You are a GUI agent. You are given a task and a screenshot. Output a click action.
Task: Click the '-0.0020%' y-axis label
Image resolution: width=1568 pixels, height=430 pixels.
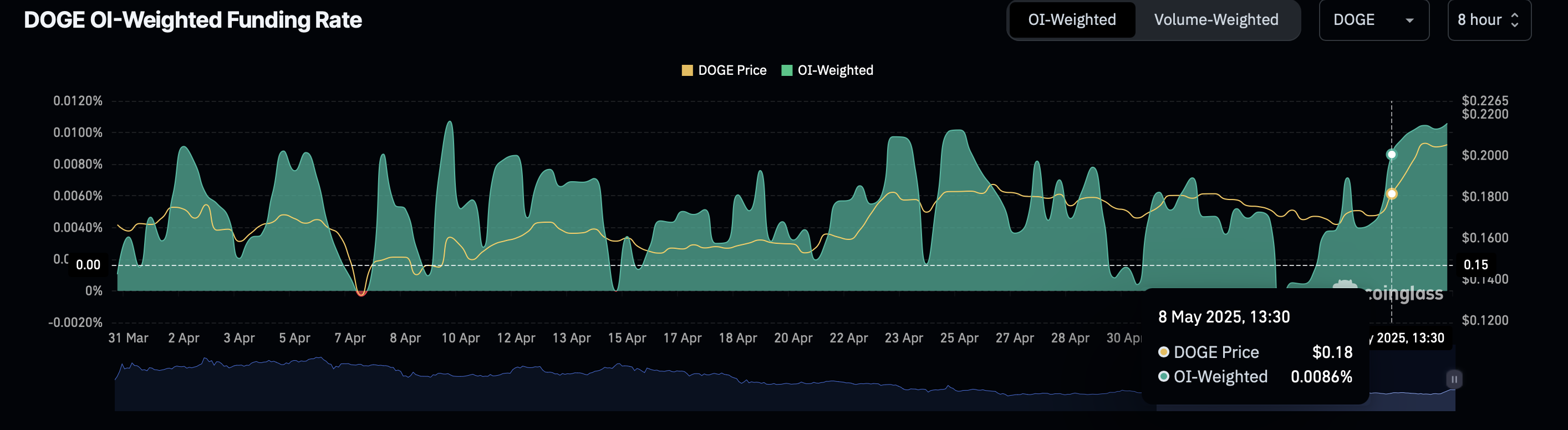coord(75,322)
